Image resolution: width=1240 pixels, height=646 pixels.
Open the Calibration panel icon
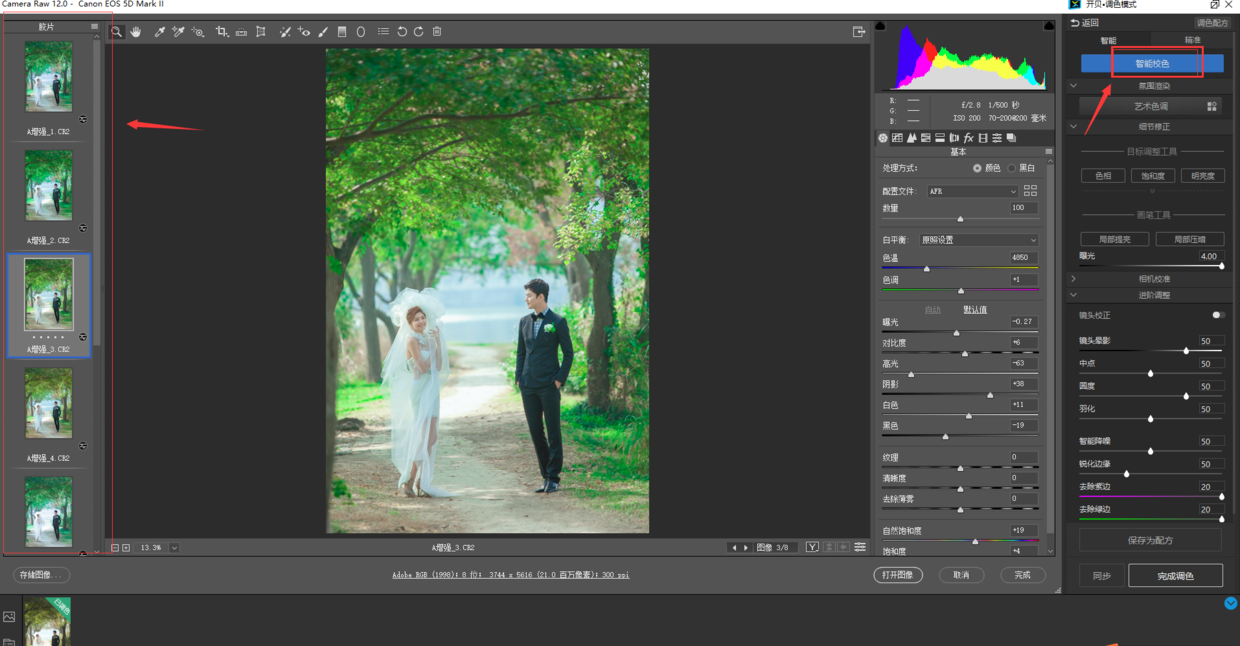point(983,138)
